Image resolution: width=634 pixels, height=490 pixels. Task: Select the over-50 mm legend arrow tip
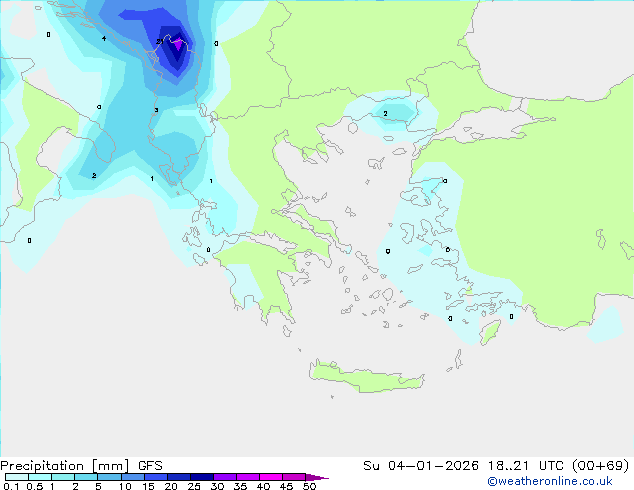point(317,477)
